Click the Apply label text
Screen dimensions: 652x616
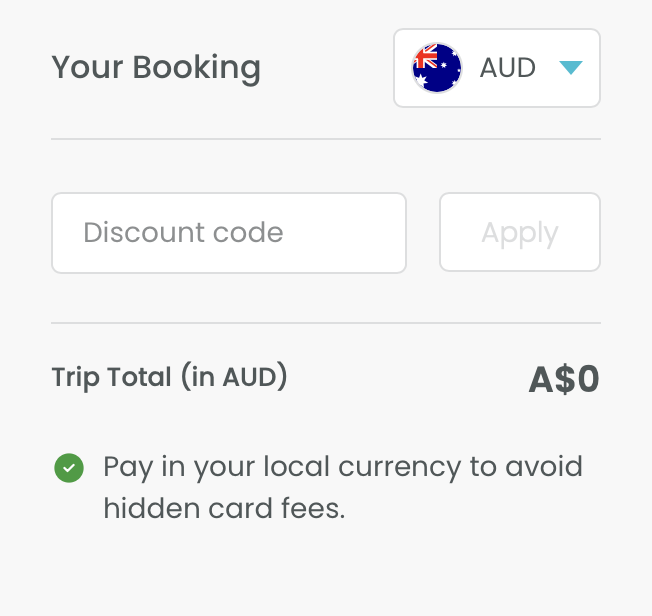tap(519, 233)
